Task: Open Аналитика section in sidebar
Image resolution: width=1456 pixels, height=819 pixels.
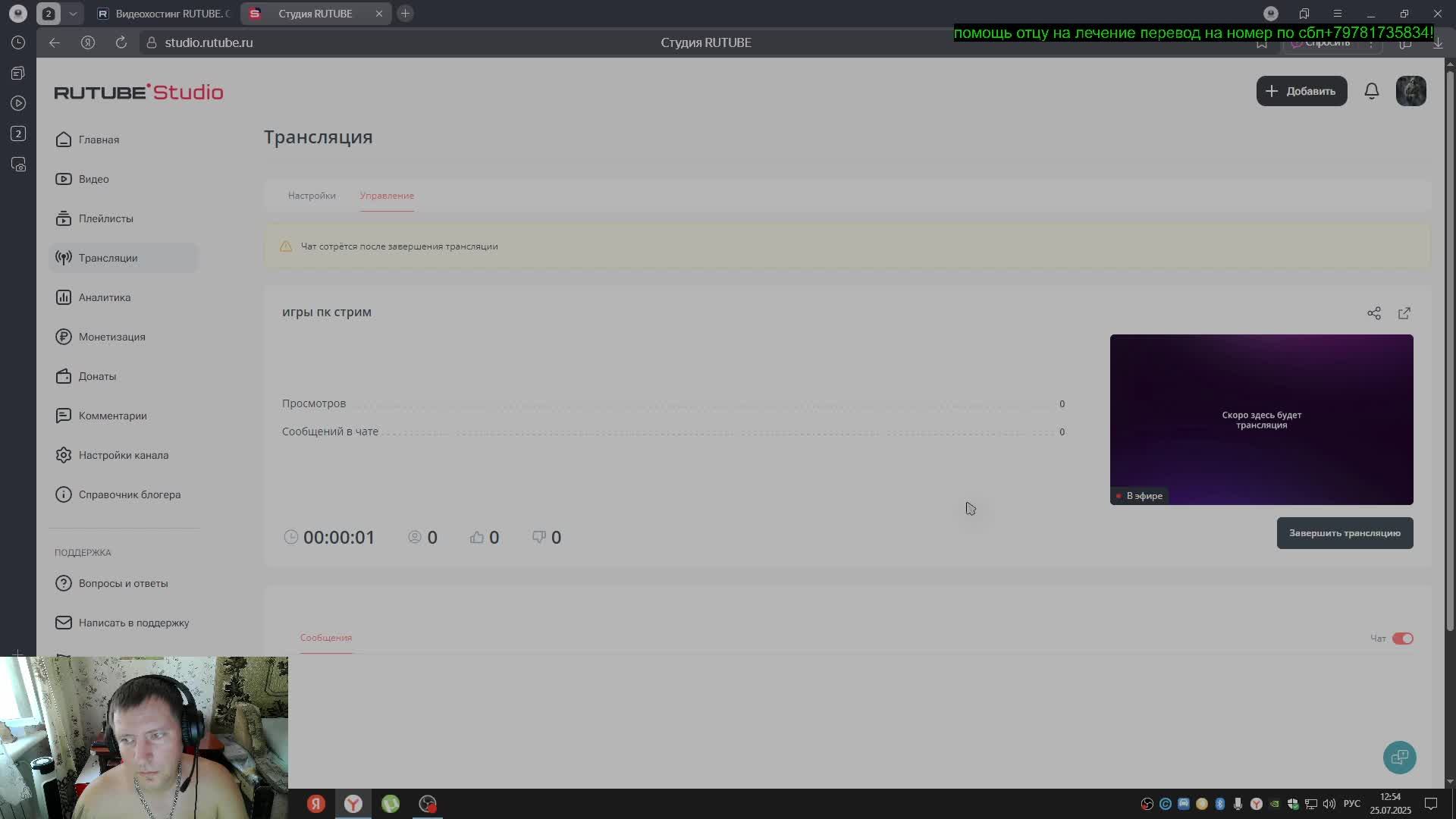Action: (104, 297)
